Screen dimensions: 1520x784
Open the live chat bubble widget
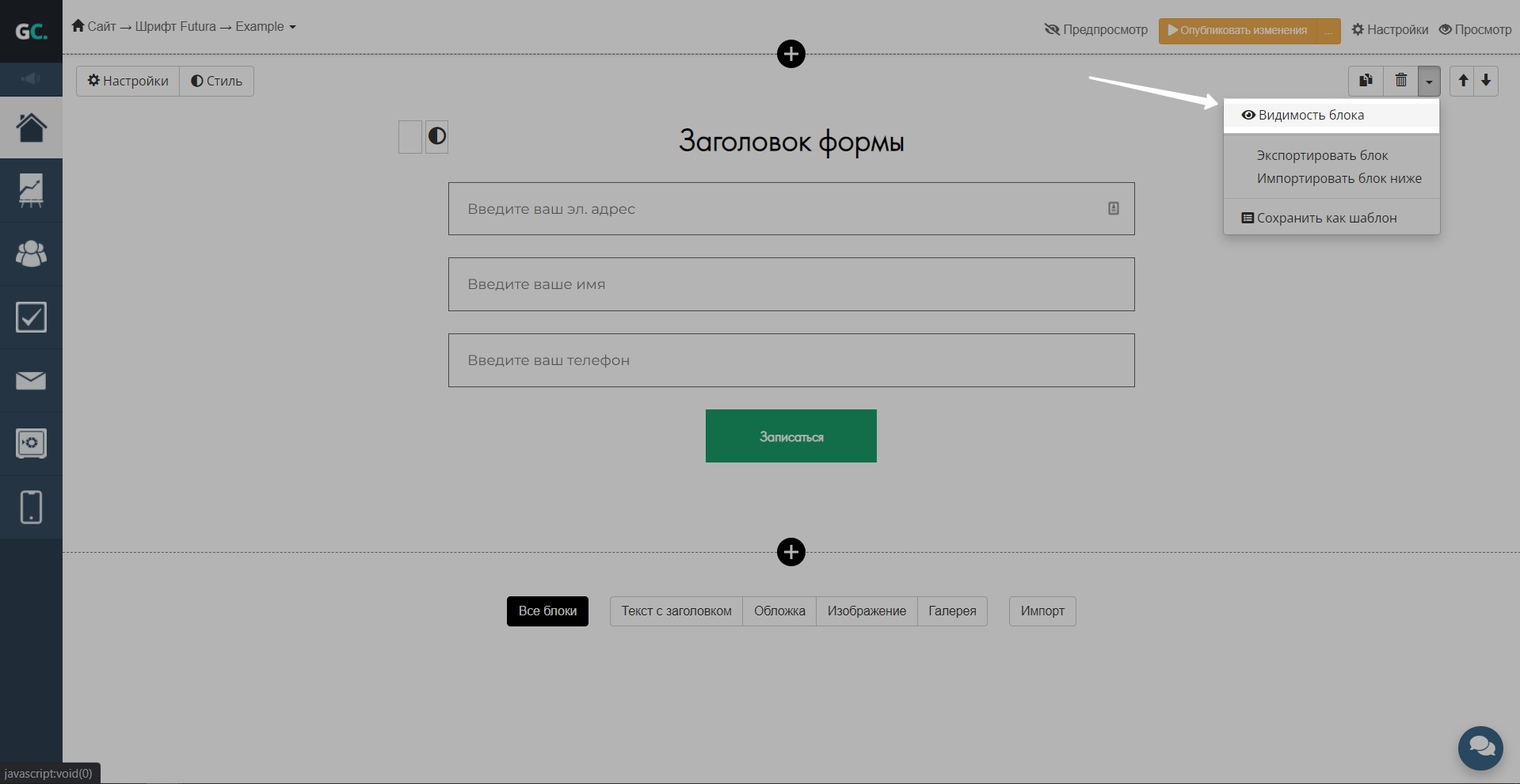click(1480, 748)
